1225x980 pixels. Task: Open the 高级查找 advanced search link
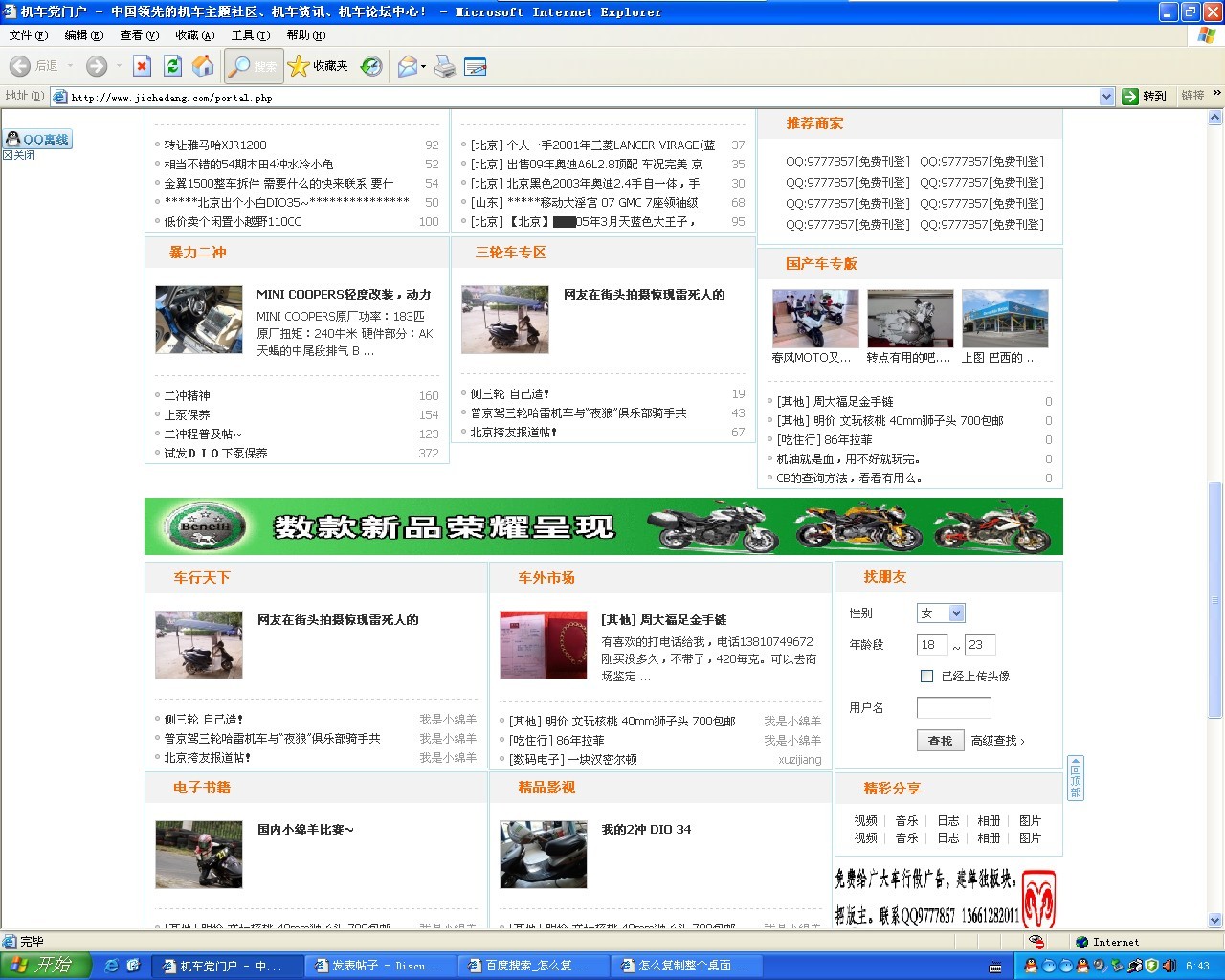coord(997,741)
